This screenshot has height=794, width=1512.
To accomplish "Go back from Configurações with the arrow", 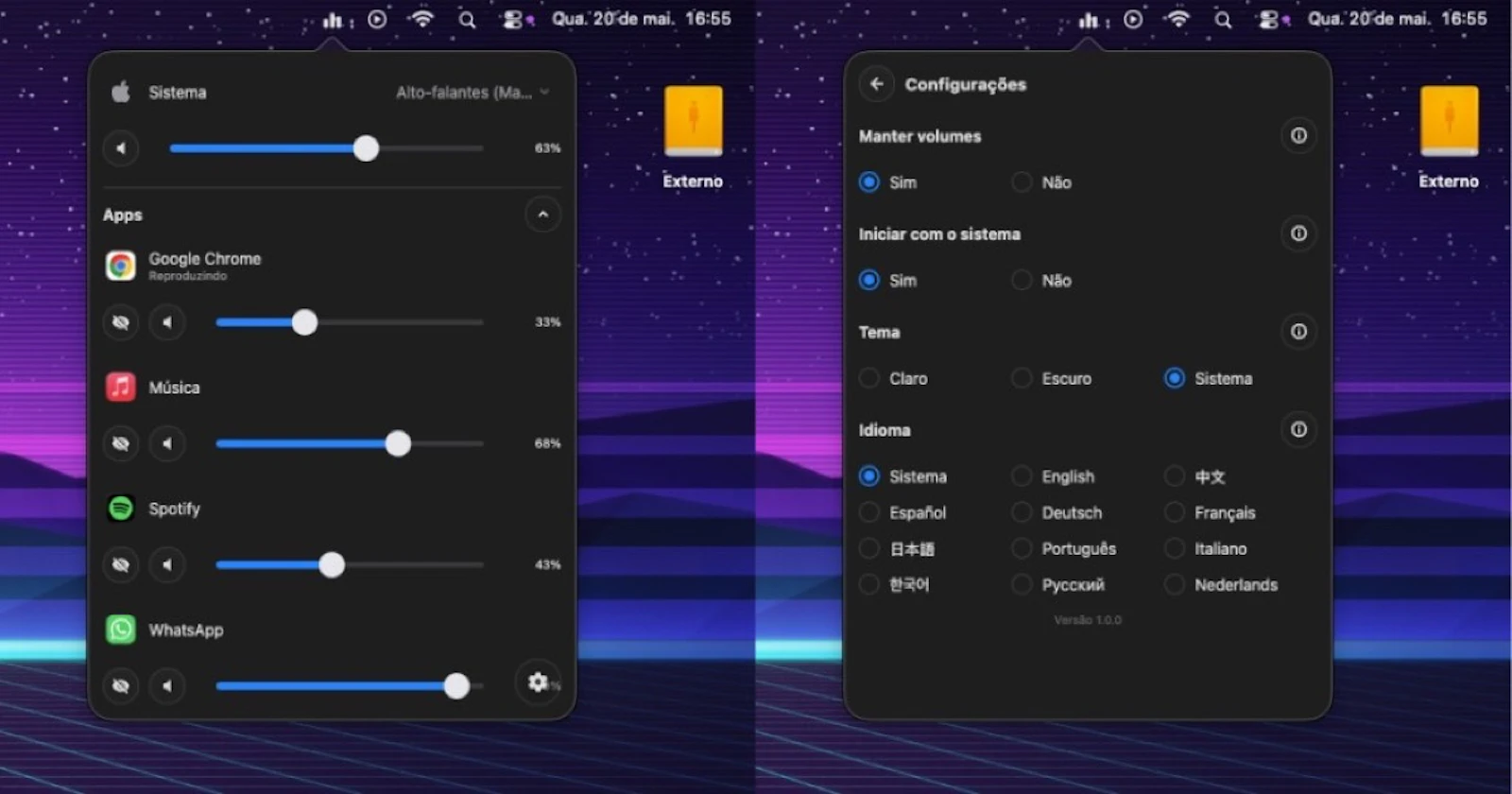I will tap(877, 84).
